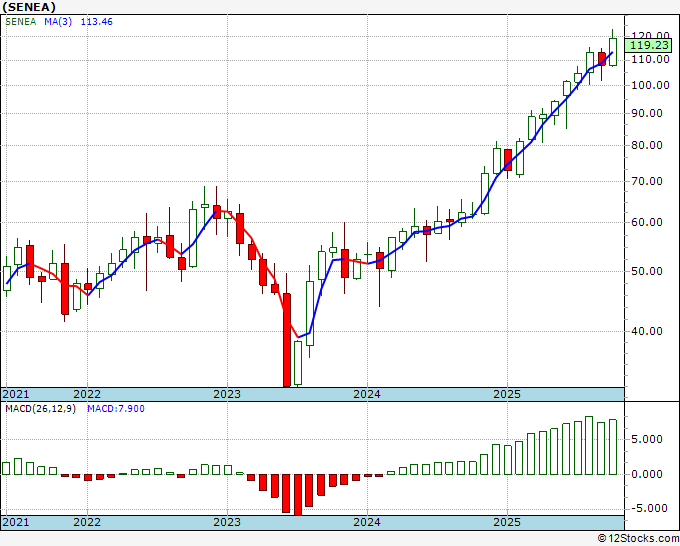The image size is (680, 546).
Task: Click the 90.00 price axis label
Action: (x=646, y=113)
